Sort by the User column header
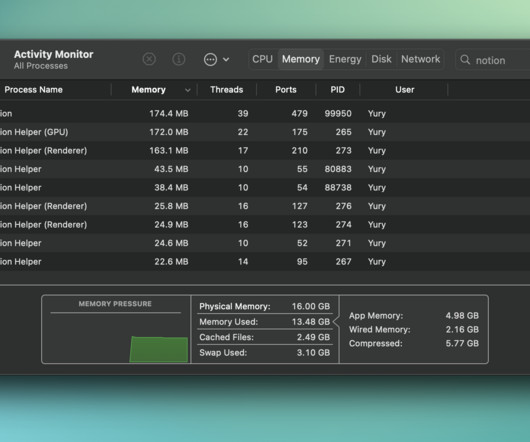 pyautogui.click(x=405, y=90)
